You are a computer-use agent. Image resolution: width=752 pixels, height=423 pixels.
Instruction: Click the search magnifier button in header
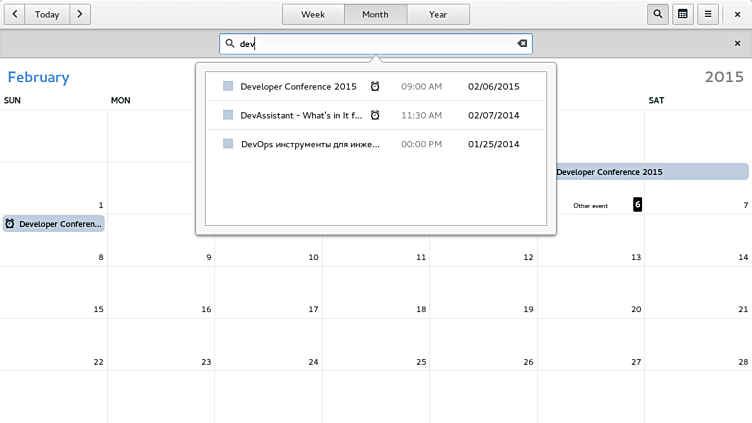coord(658,14)
